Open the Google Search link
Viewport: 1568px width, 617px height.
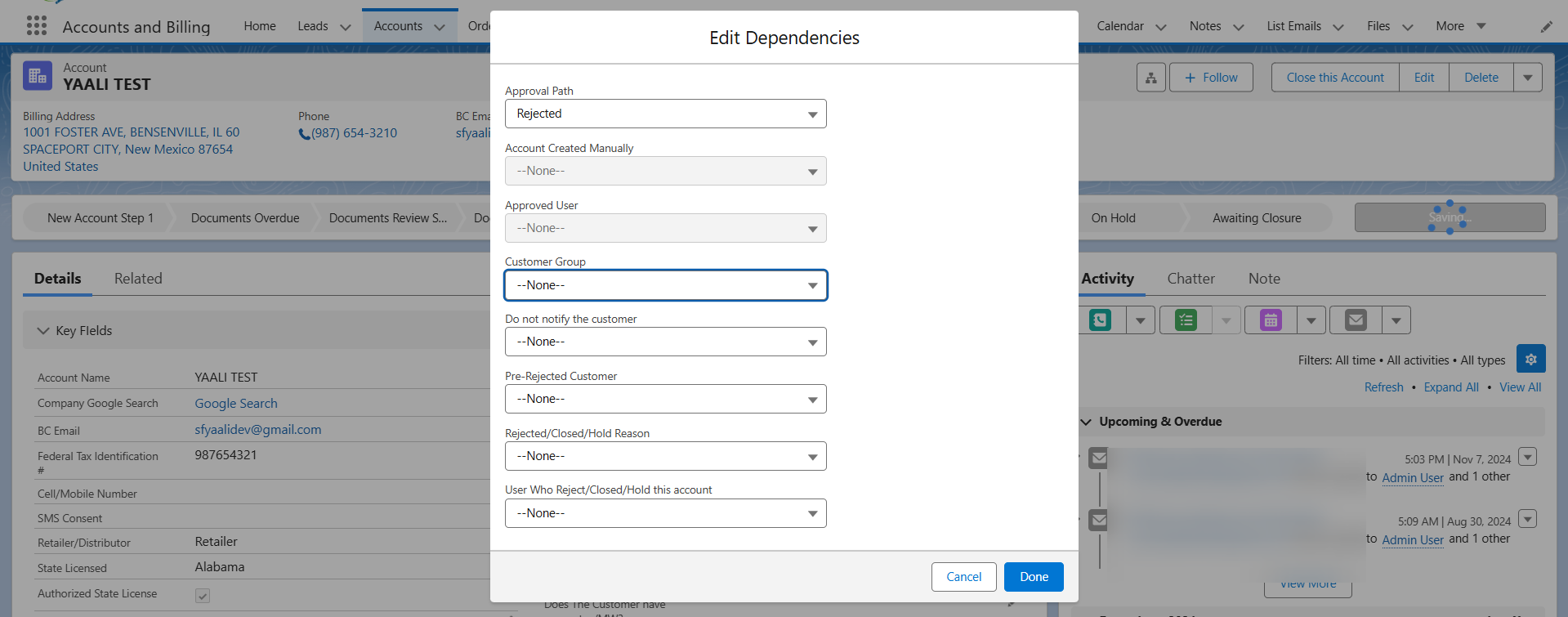click(236, 404)
